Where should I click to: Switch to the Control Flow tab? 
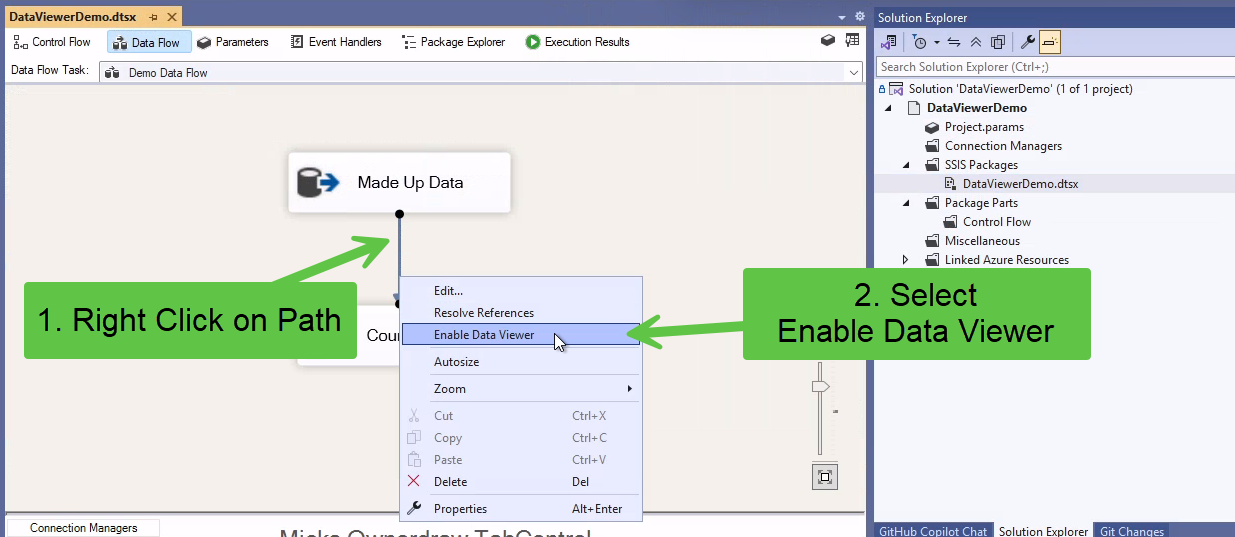point(52,42)
